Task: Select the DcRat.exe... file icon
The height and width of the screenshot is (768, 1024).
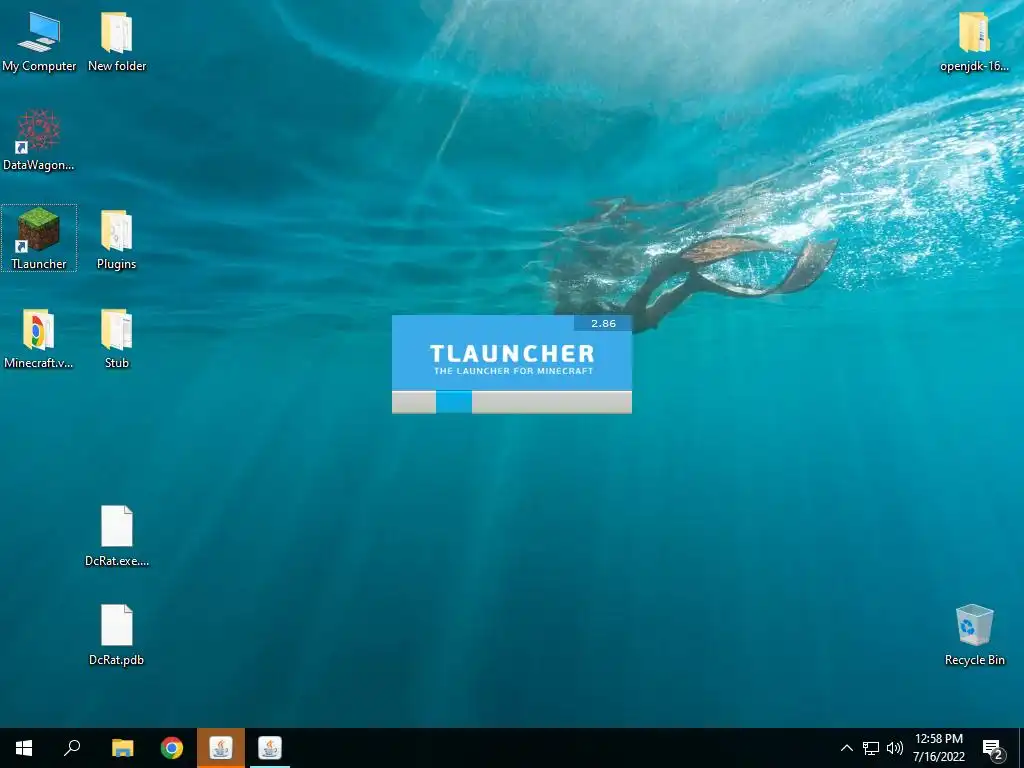Action: 117,536
